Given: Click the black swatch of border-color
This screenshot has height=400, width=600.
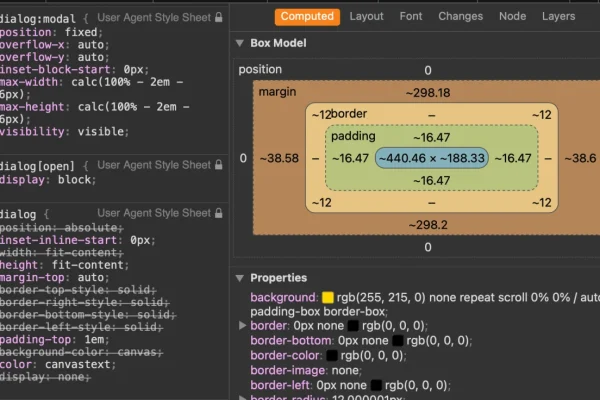Looking at the screenshot, I should [332, 356].
